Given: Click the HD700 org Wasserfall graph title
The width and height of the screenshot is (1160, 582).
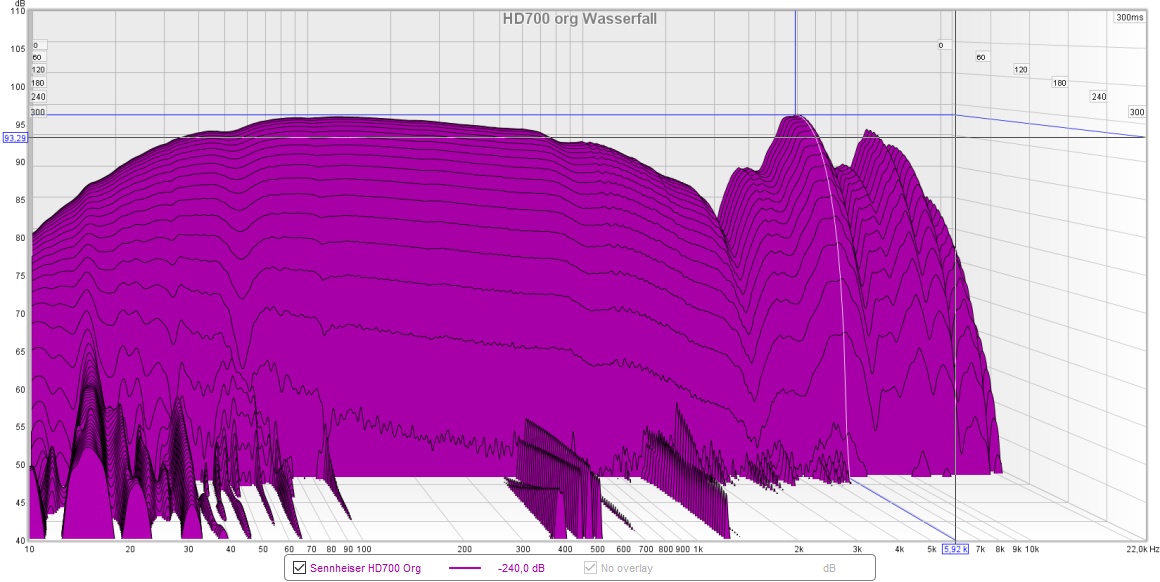Looking at the screenshot, I should [579, 18].
